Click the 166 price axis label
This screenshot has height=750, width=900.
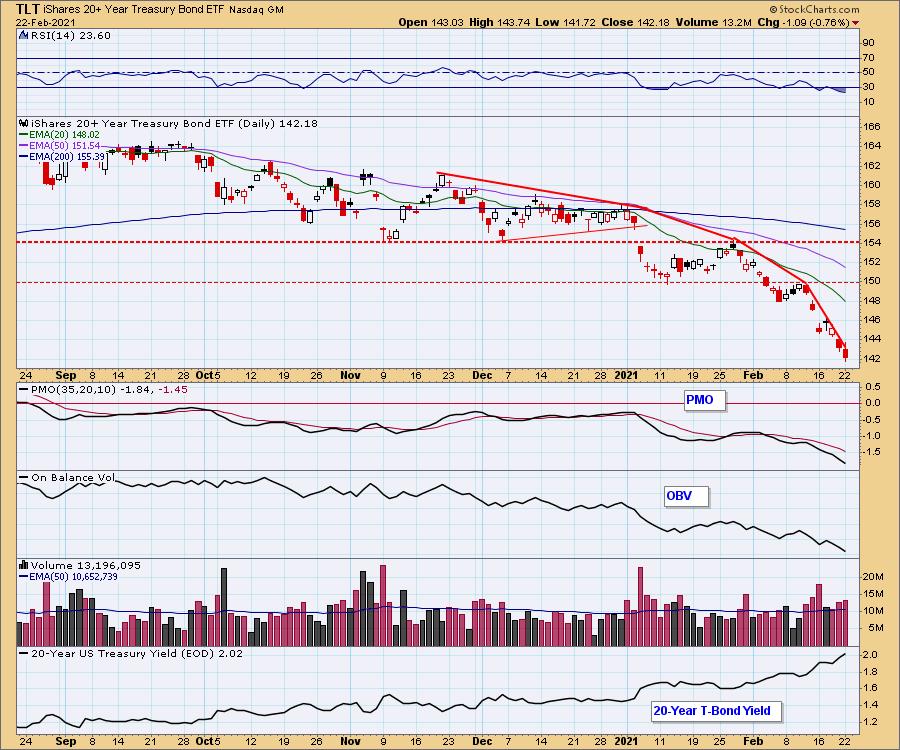871,127
